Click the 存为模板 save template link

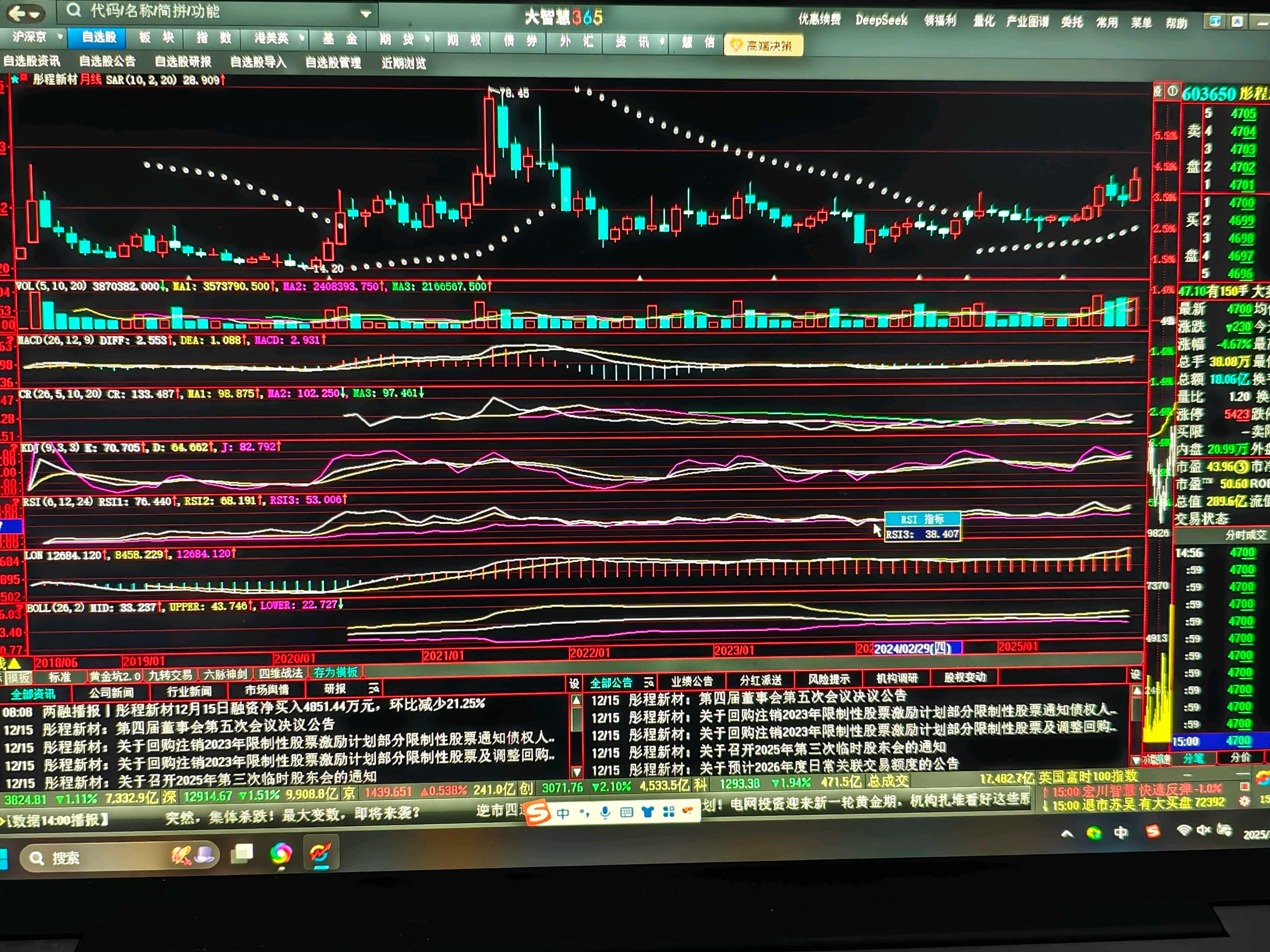tap(335, 672)
